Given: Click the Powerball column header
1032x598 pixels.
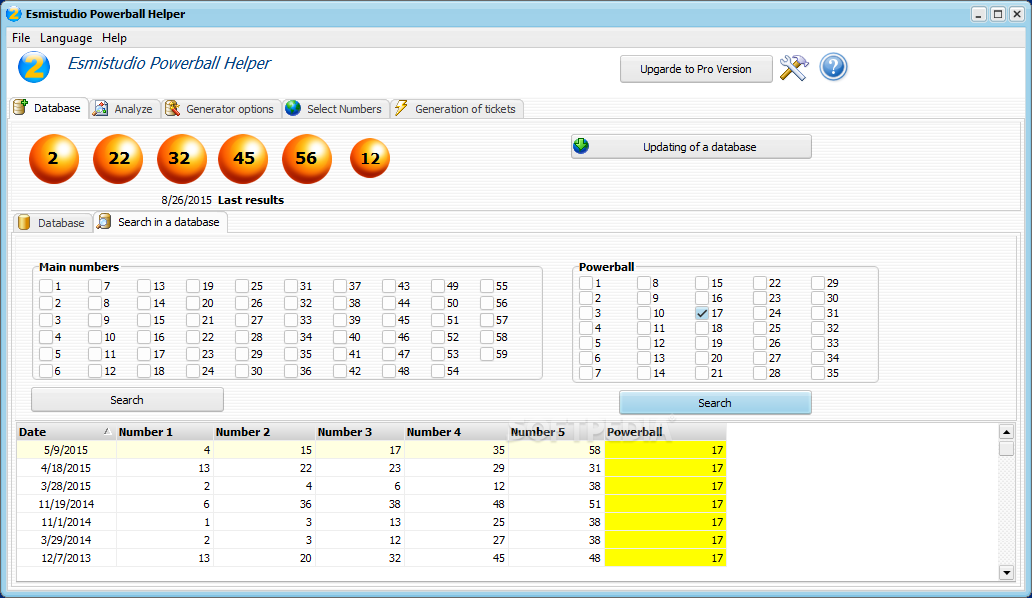Looking at the screenshot, I should pos(665,432).
